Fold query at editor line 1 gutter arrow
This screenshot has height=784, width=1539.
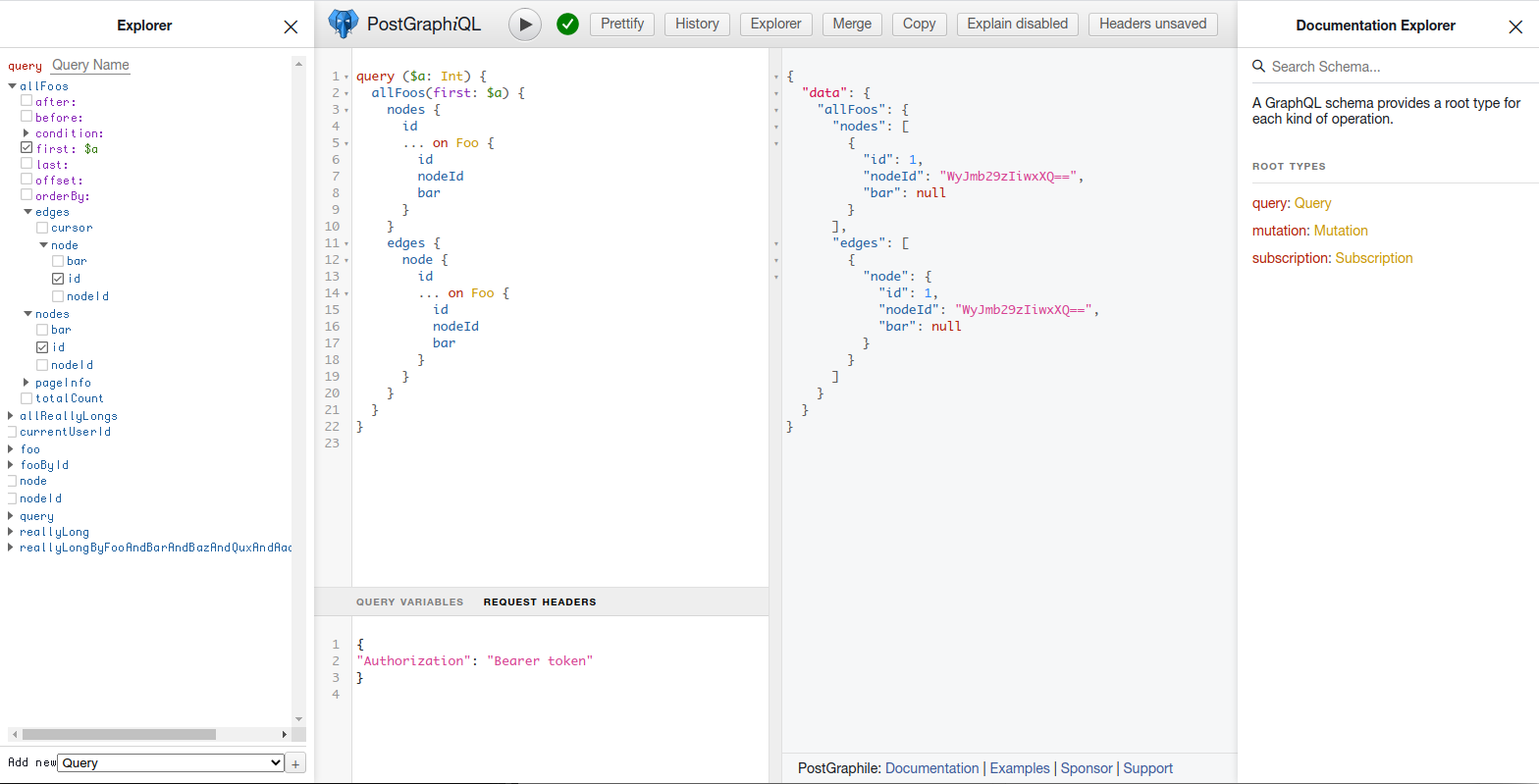point(346,77)
